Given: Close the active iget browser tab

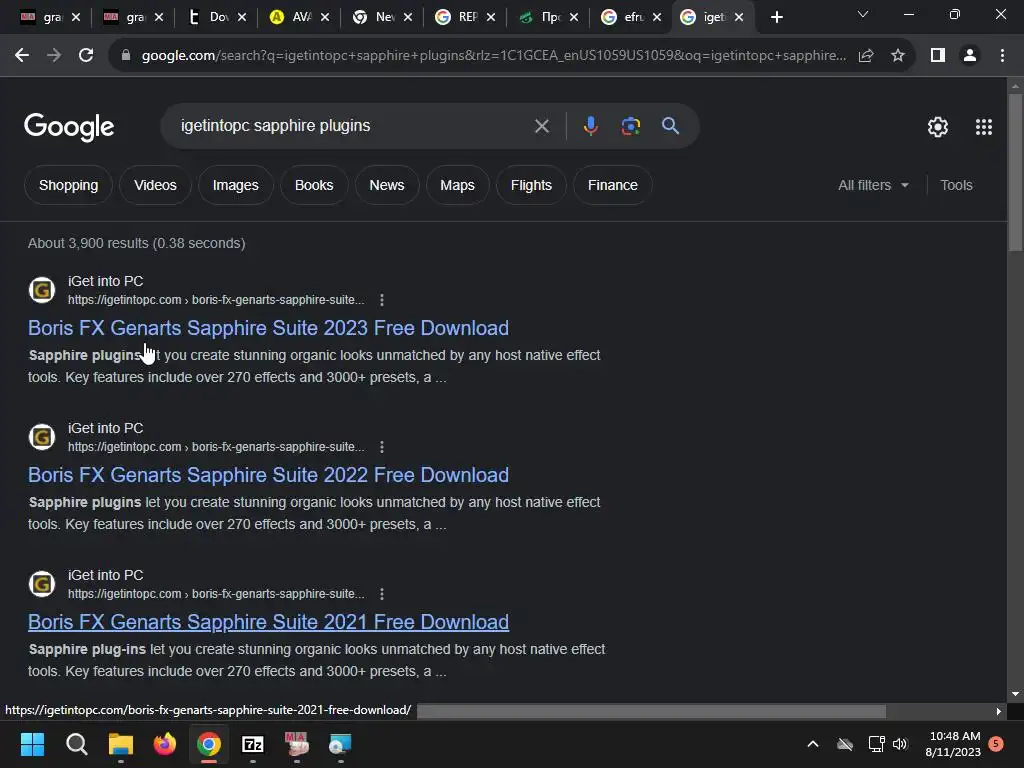Looking at the screenshot, I should (739, 18).
